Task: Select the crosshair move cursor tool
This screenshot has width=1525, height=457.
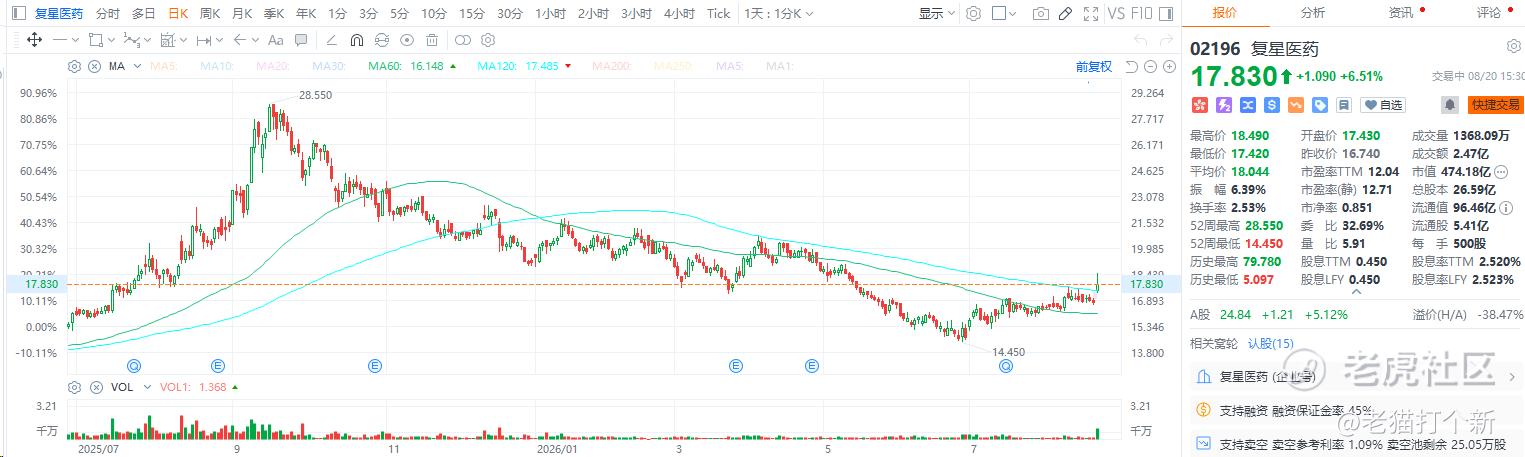Action: [34, 40]
